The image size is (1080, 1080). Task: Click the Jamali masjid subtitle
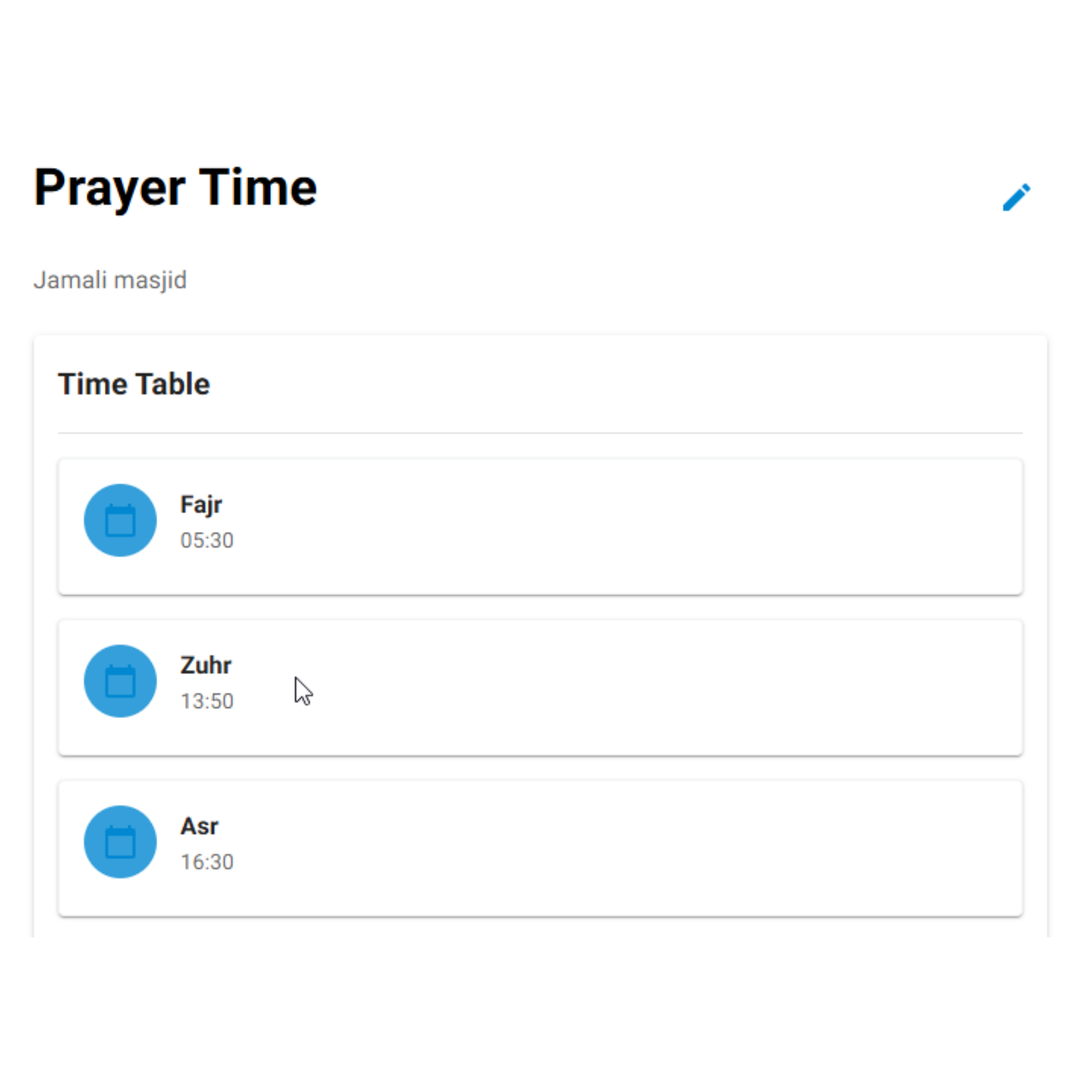[x=110, y=280]
